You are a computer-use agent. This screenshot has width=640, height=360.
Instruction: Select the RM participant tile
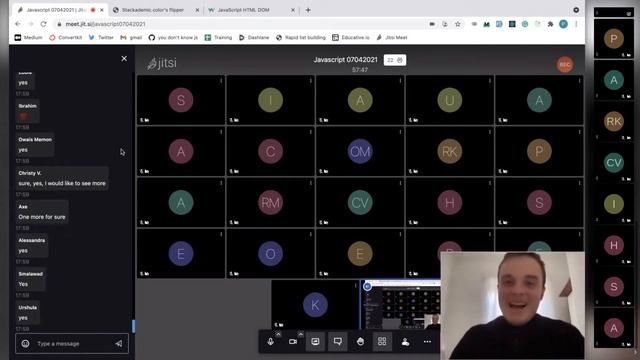click(x=270, y=202)
